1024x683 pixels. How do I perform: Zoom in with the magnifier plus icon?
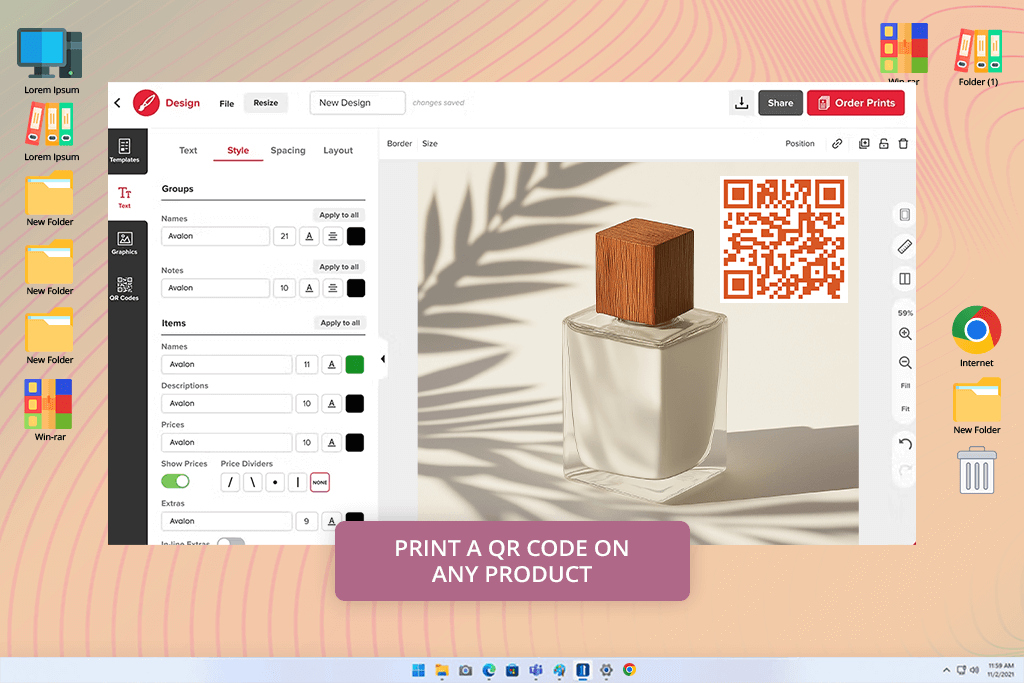click(905, 334)
